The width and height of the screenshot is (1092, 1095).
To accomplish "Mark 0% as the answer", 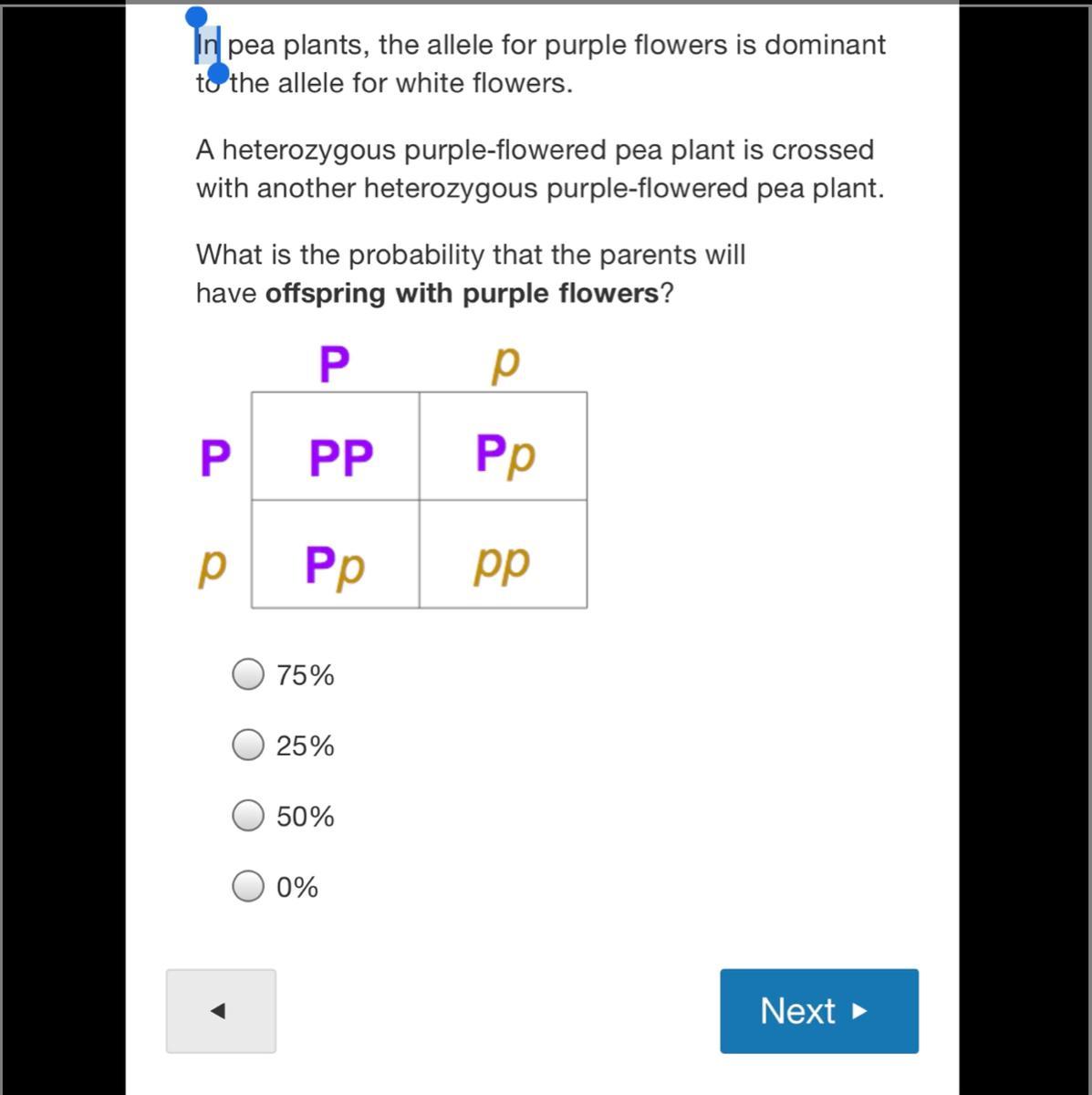I will pos(248,885).
